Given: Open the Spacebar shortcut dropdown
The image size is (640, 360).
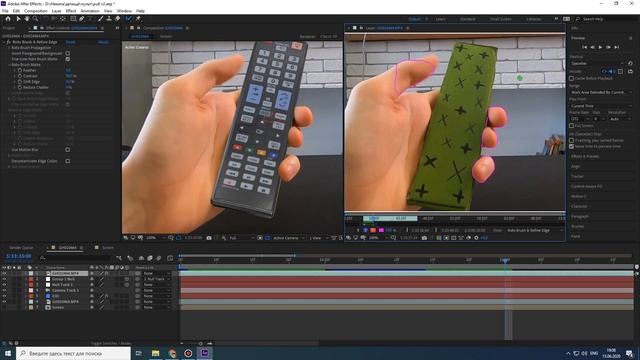Looking at the screenshot, I should coord(597,63).
